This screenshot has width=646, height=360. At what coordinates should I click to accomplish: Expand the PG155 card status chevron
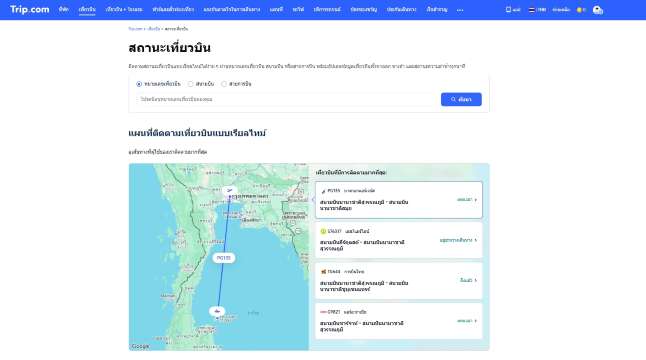(x=475, y=200)
